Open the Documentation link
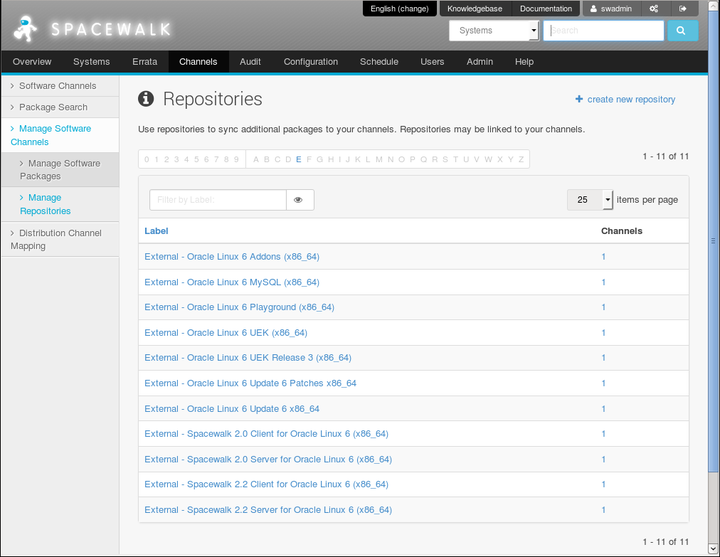This screenshot has height=557, width=720. [x=546, y=9]
